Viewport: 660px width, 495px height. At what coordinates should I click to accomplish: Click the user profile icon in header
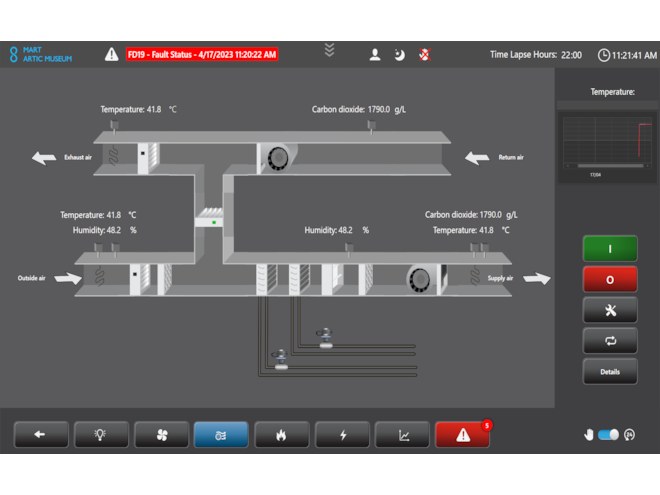tap(375, 55)
